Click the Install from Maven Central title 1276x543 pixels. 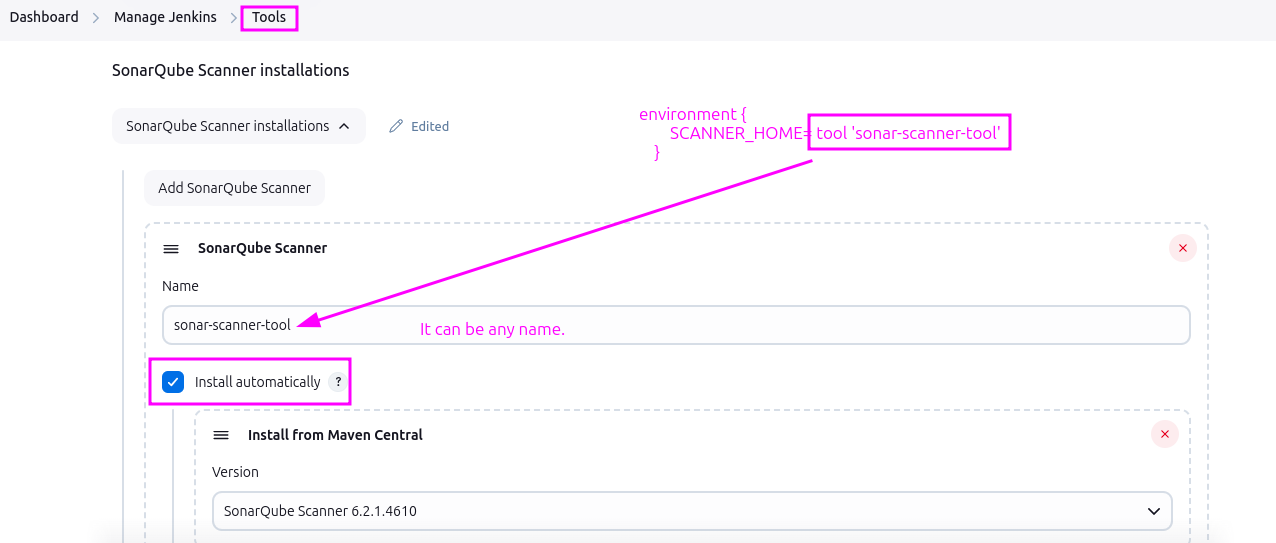335,435
